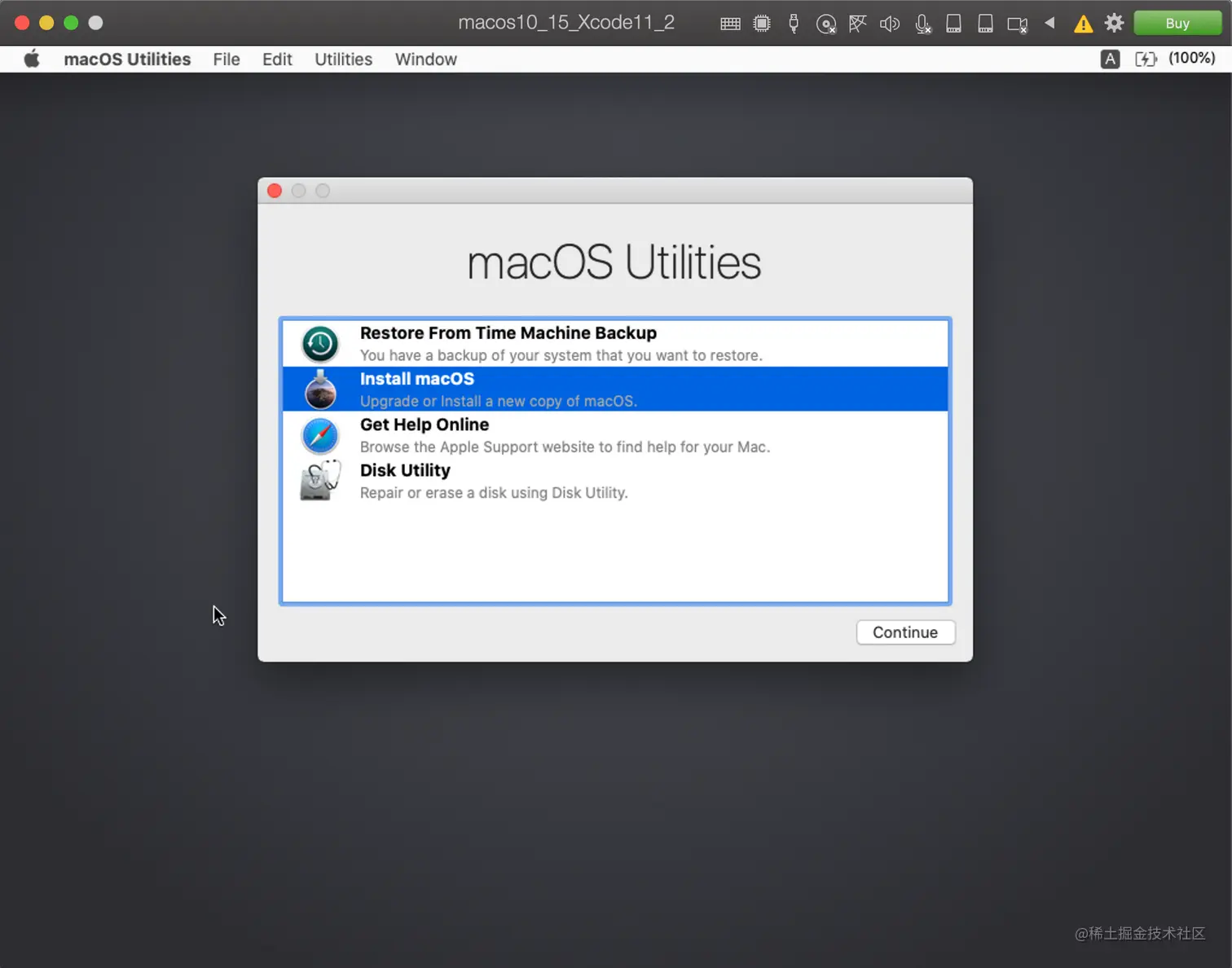
Task: Open the Parallels settings gear icon
Action: point(1114,23)
